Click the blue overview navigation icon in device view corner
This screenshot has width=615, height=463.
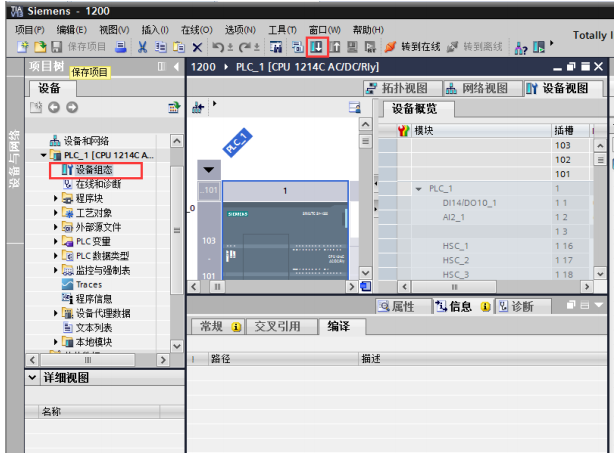pos(365,286)
